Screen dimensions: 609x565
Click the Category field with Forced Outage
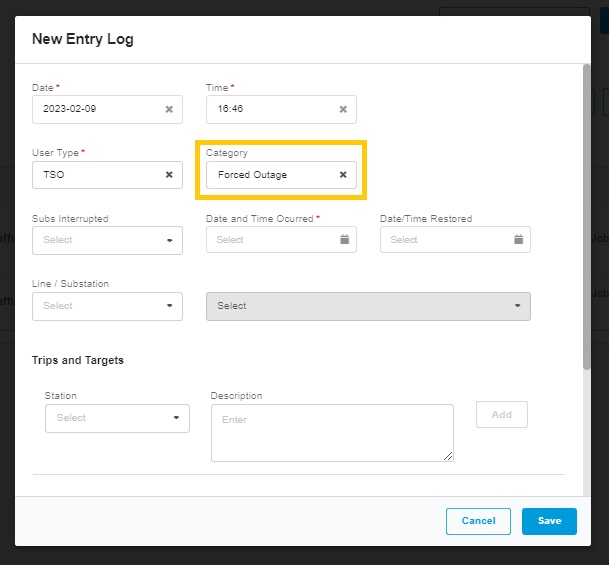click(268, 175)
